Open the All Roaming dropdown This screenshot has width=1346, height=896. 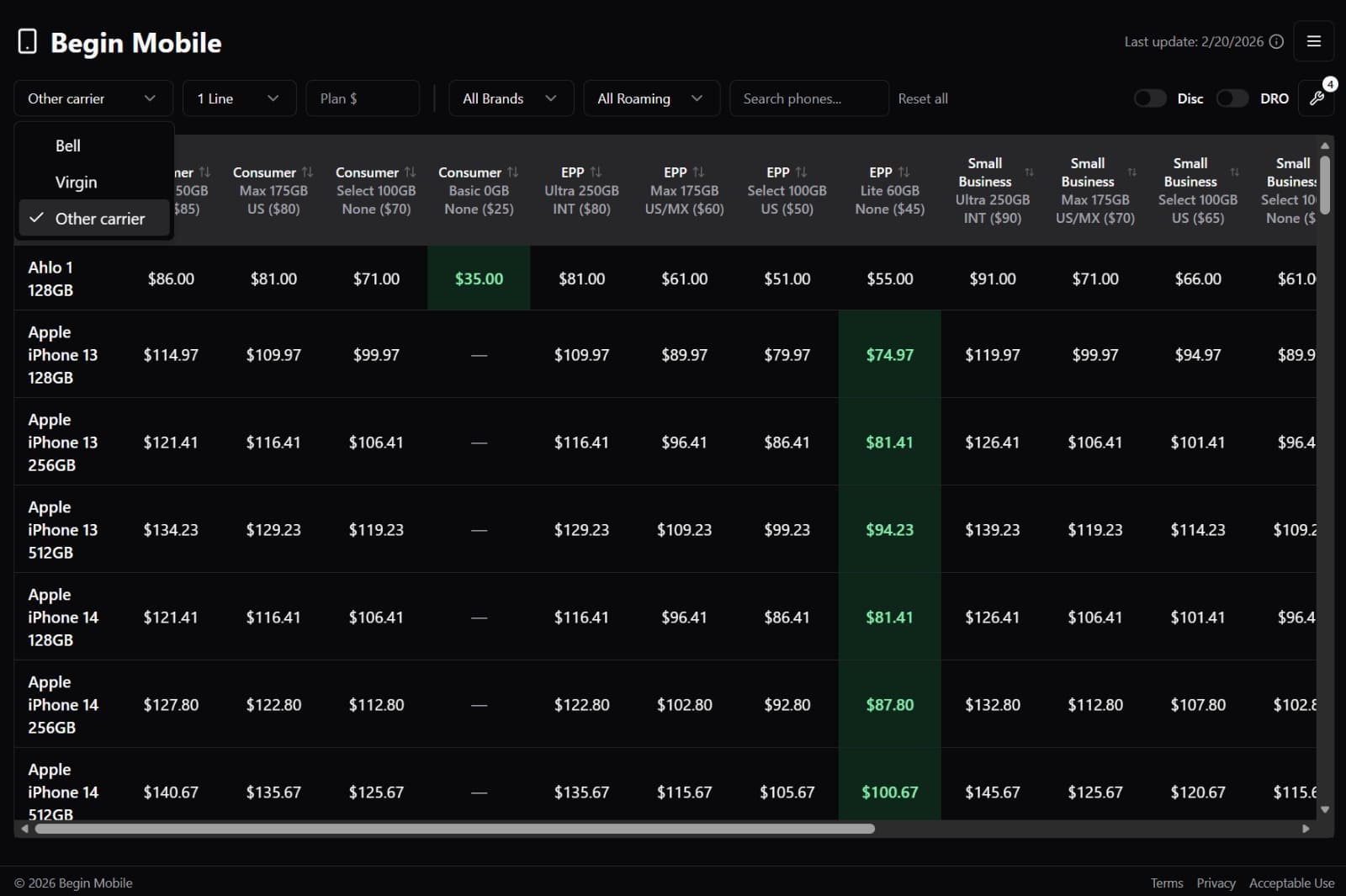650,98
